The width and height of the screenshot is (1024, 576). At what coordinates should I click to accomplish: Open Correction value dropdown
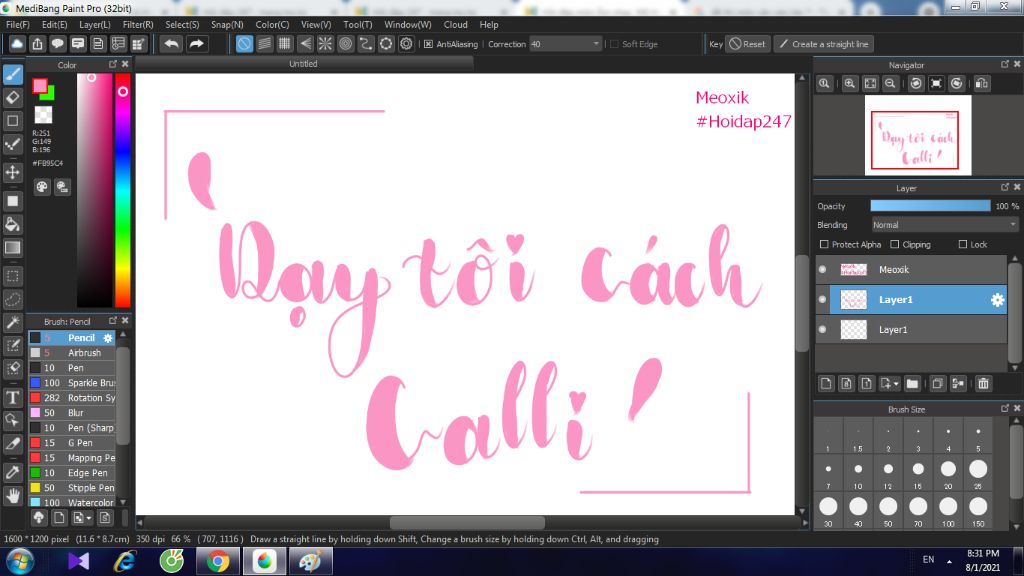click(x=596, y=44)
